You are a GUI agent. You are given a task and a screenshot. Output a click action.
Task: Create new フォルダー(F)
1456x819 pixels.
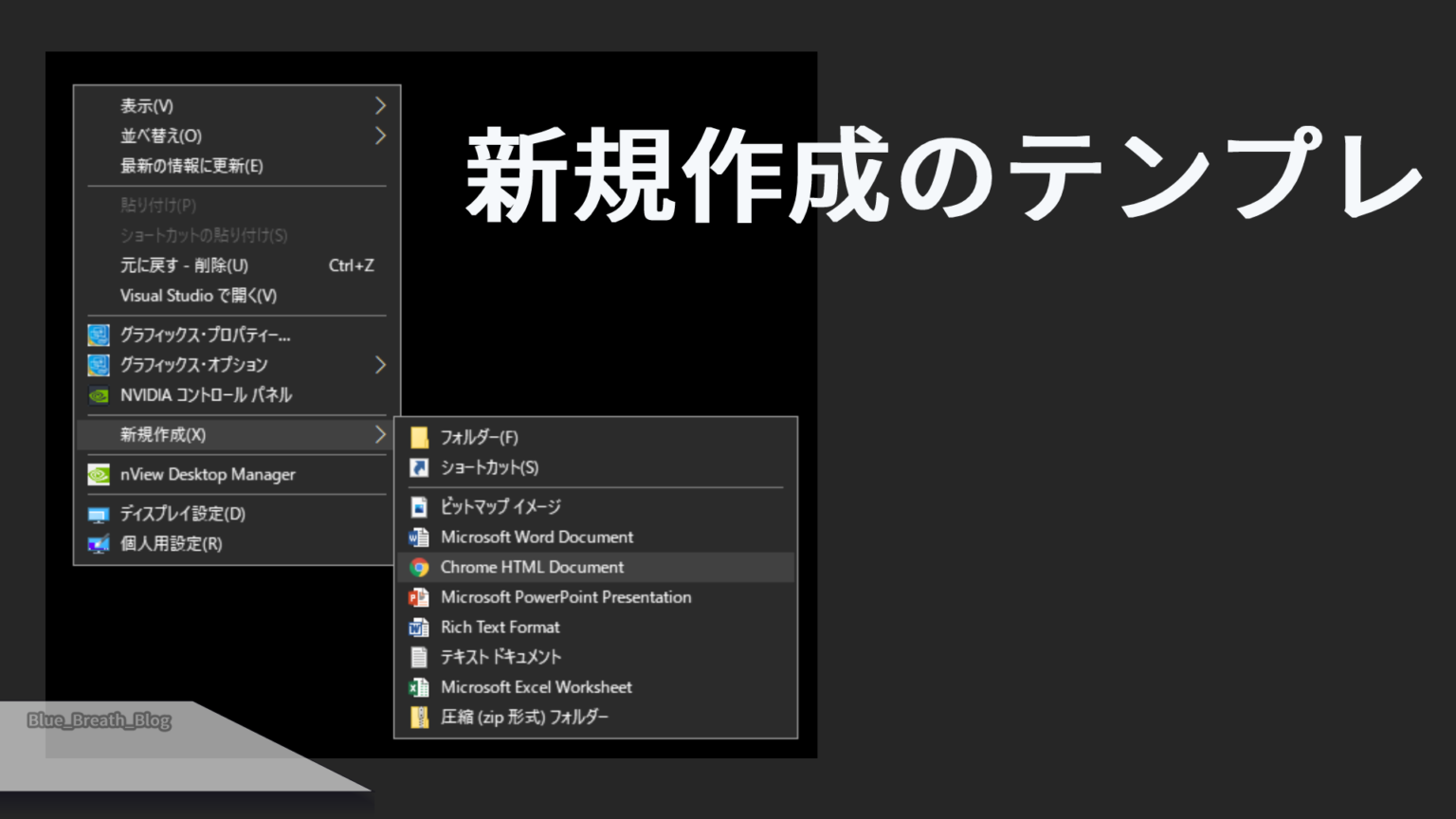(595, 437)
